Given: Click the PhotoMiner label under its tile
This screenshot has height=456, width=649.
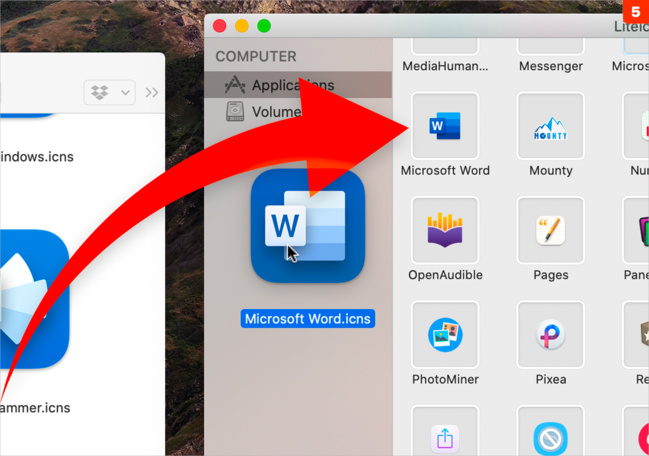Looking at the screenshot, I should coord(445,379).
